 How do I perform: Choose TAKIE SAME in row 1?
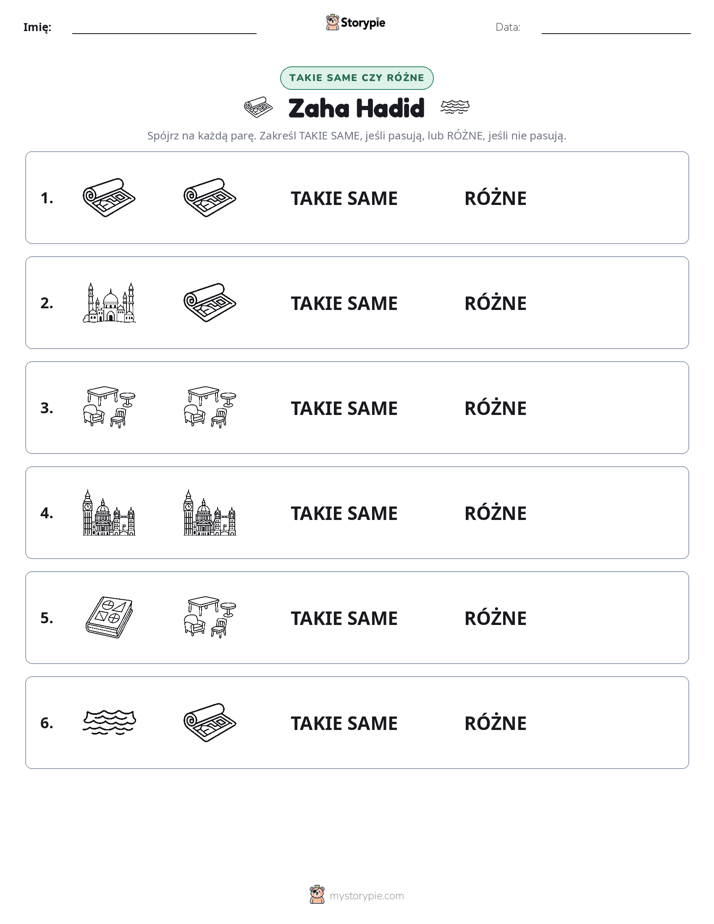point(344,198)
